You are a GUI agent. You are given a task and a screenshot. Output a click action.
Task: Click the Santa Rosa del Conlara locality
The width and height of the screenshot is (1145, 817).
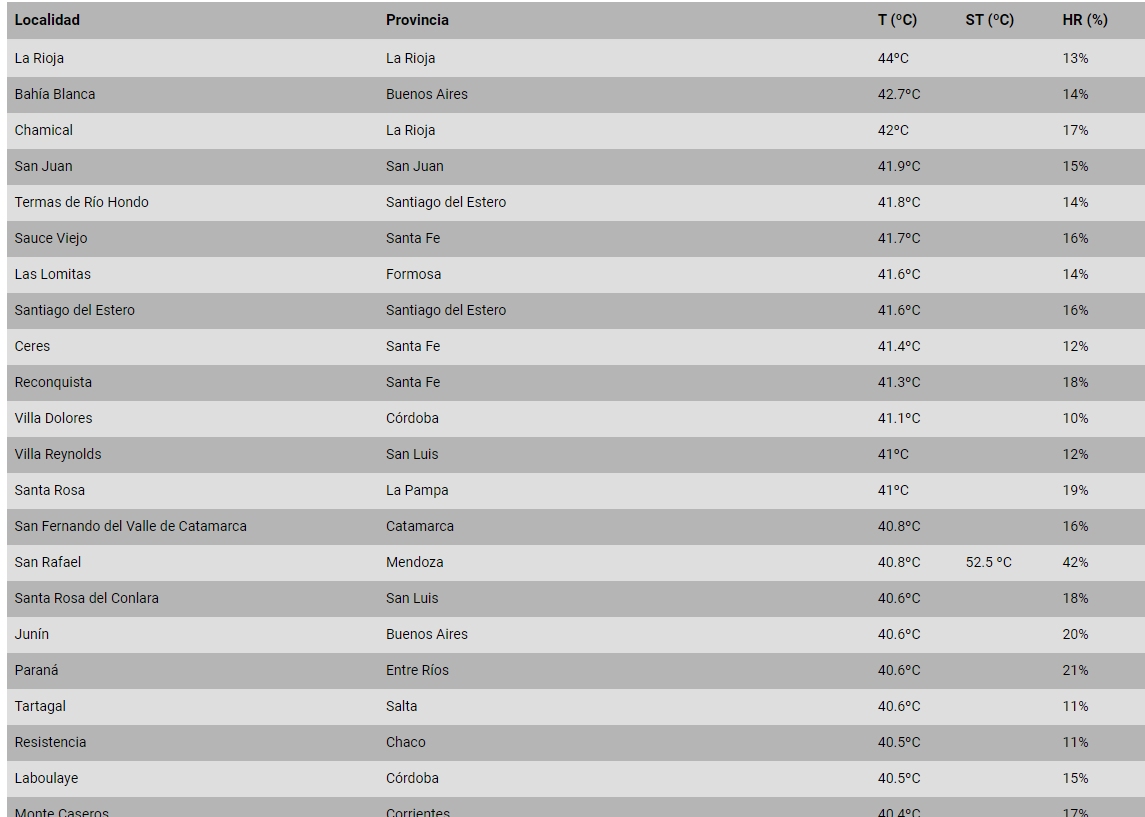coord(86,598)
